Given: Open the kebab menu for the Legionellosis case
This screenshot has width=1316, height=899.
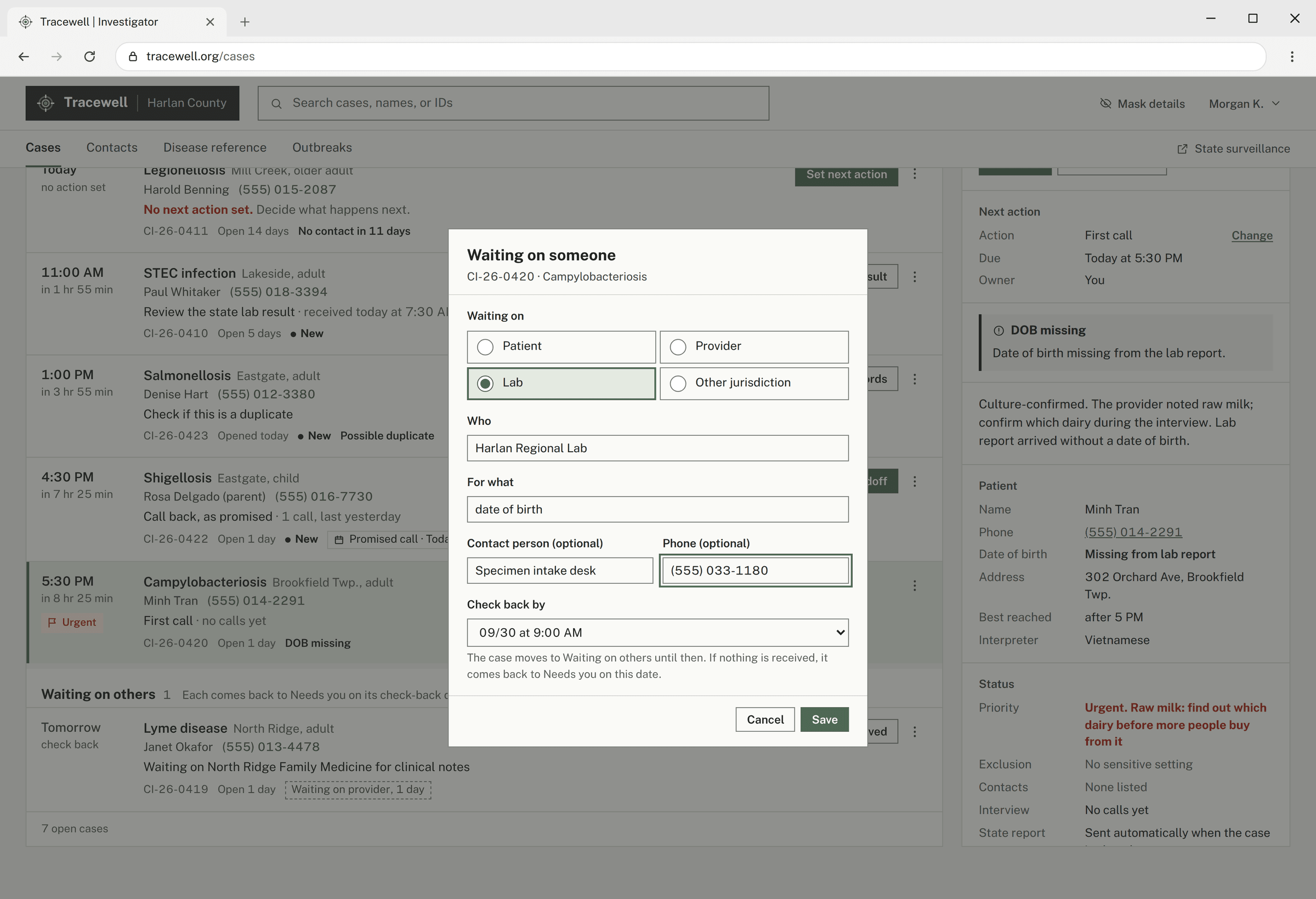Looking at the screenshot, I should point(915,174).
